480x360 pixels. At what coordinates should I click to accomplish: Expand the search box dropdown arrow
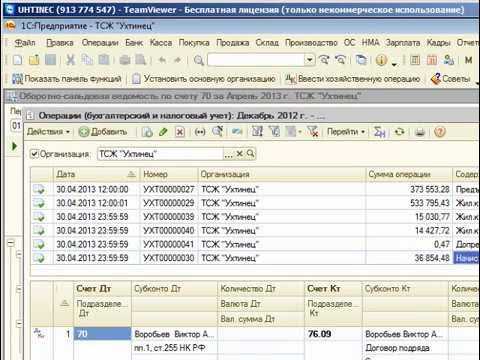(x=310, y=60)
